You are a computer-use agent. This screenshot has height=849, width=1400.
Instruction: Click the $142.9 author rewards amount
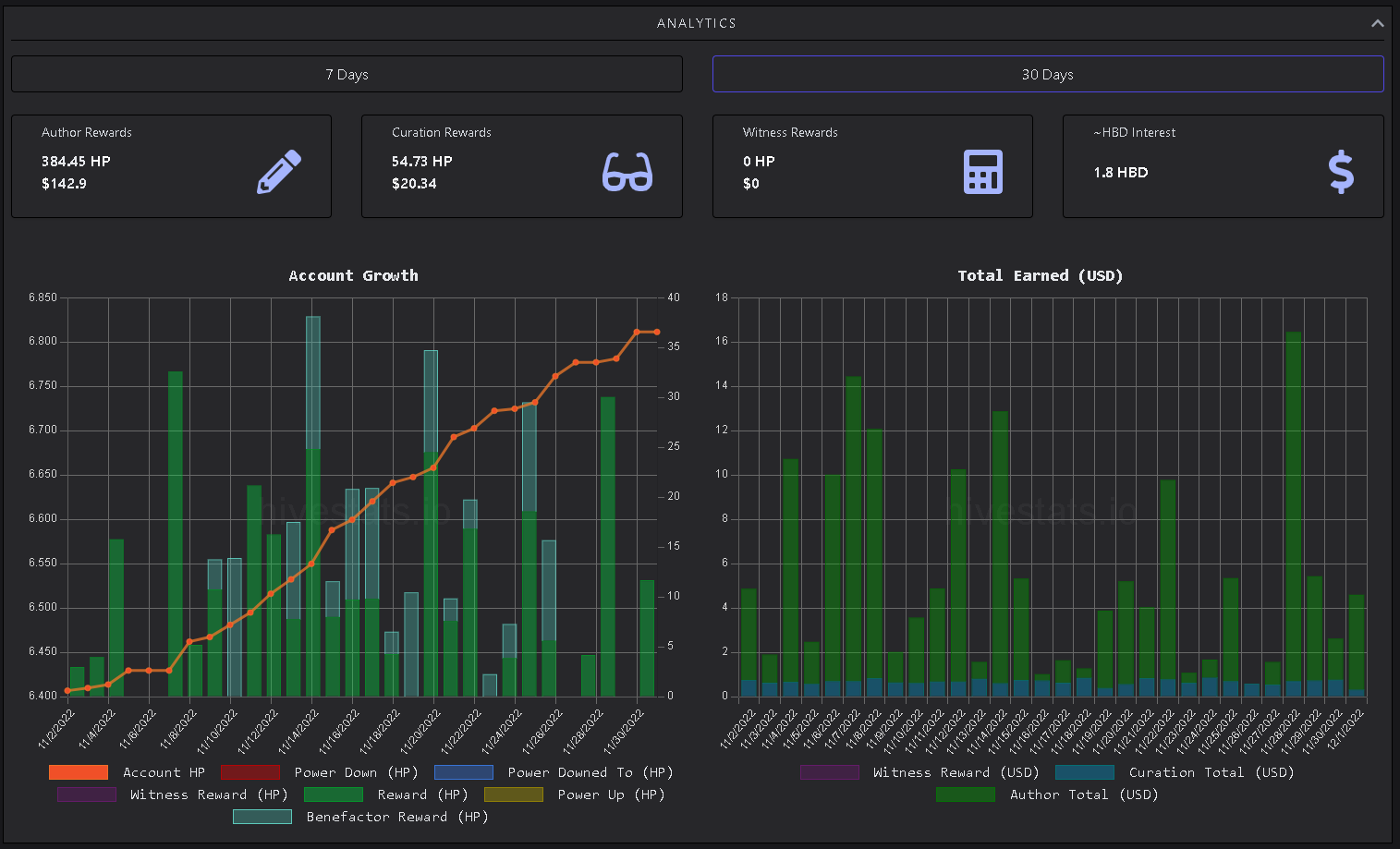[x=64, y=184]
